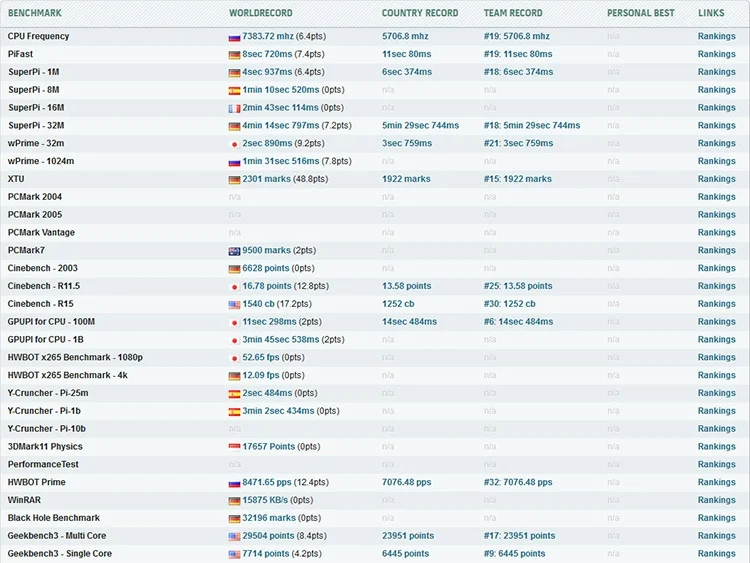Click the German flag beside 15875 KB/s

[234, 501]
